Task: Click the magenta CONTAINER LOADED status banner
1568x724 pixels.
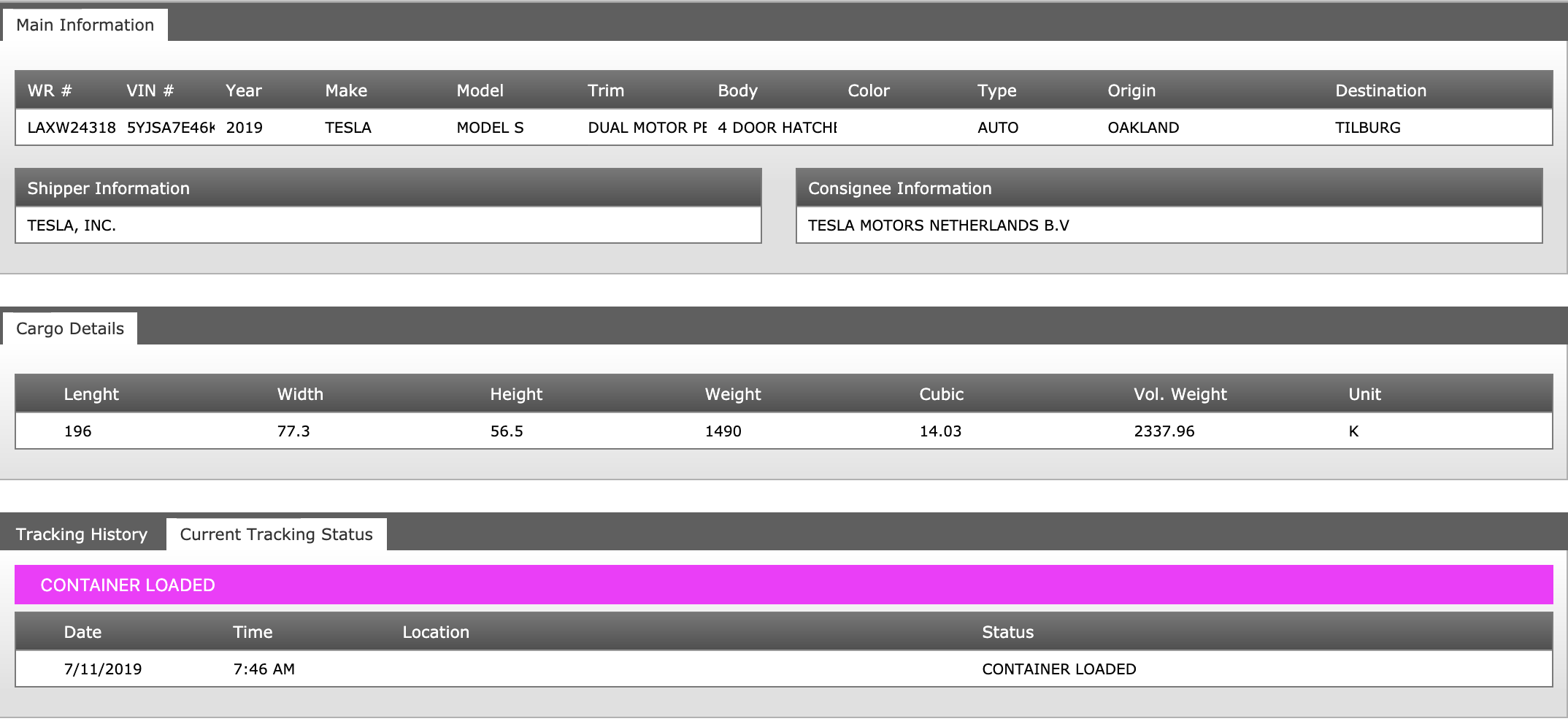Action: [x=784, y=585]
